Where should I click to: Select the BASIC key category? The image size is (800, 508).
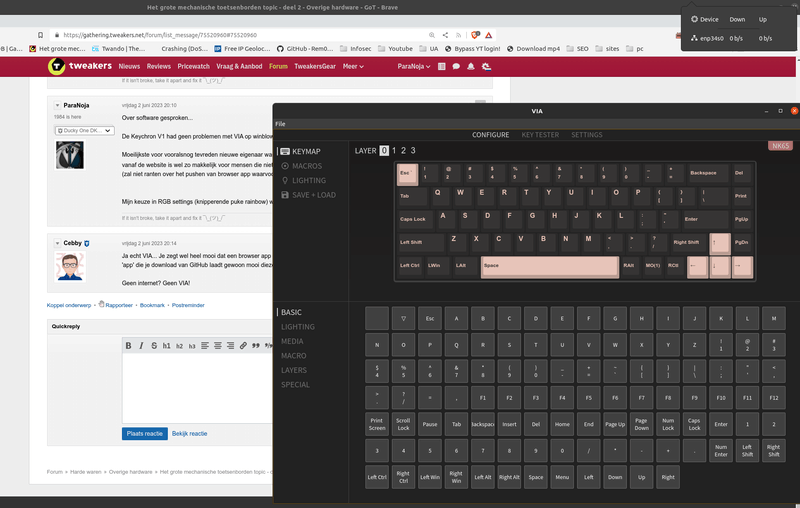tap(291, 312)
